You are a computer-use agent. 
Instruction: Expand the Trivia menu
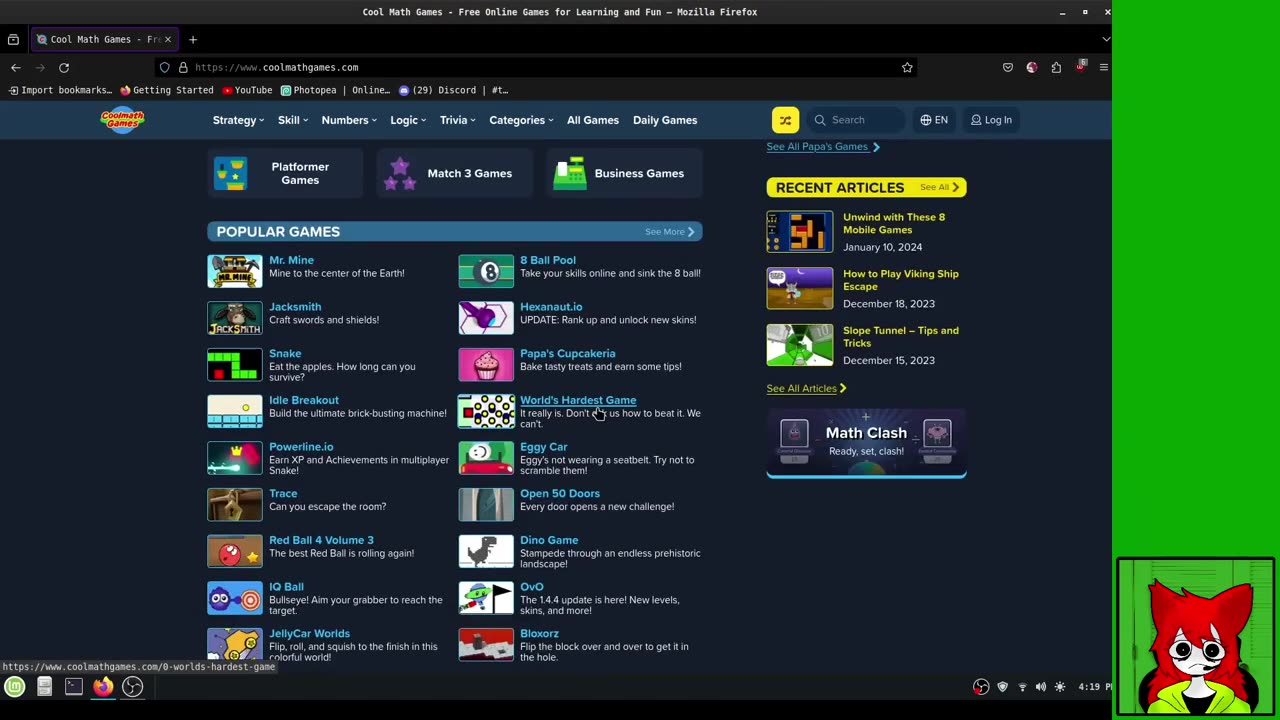(458, 120)
